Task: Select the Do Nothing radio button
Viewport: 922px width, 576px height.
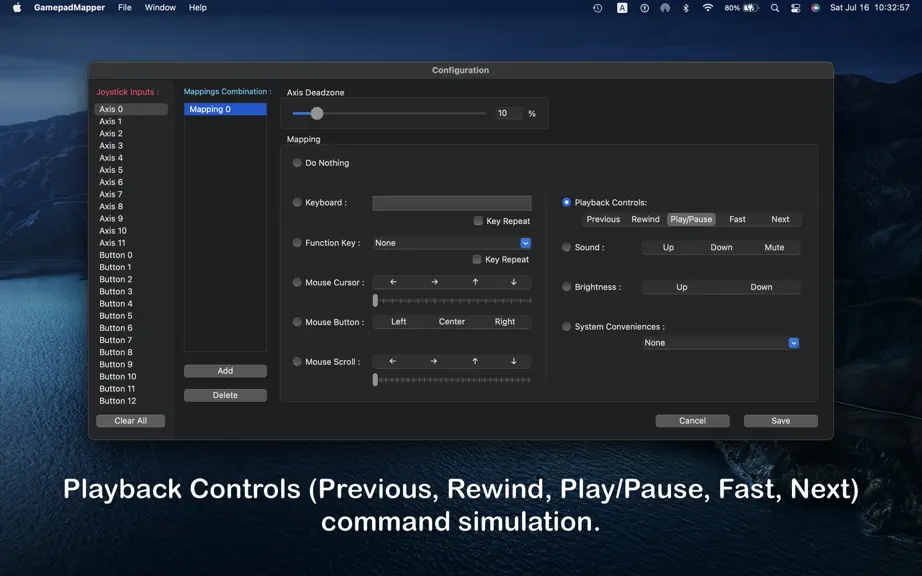Action: [x=297, y=163]
